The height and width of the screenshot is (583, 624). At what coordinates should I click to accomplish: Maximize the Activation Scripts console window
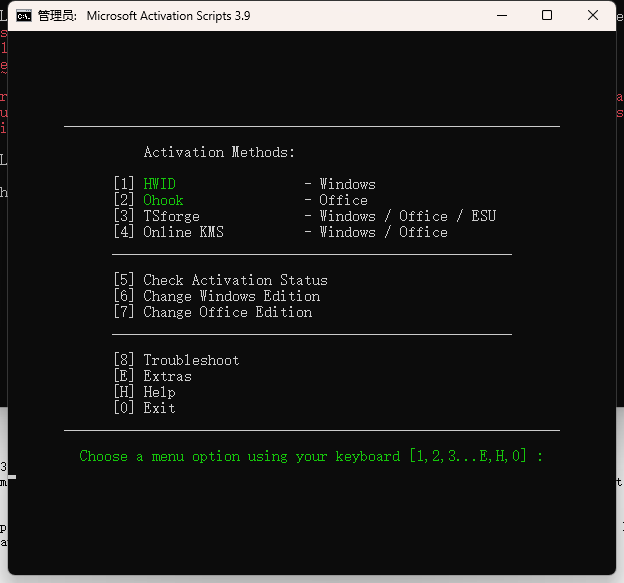click(x=547, y=15)
